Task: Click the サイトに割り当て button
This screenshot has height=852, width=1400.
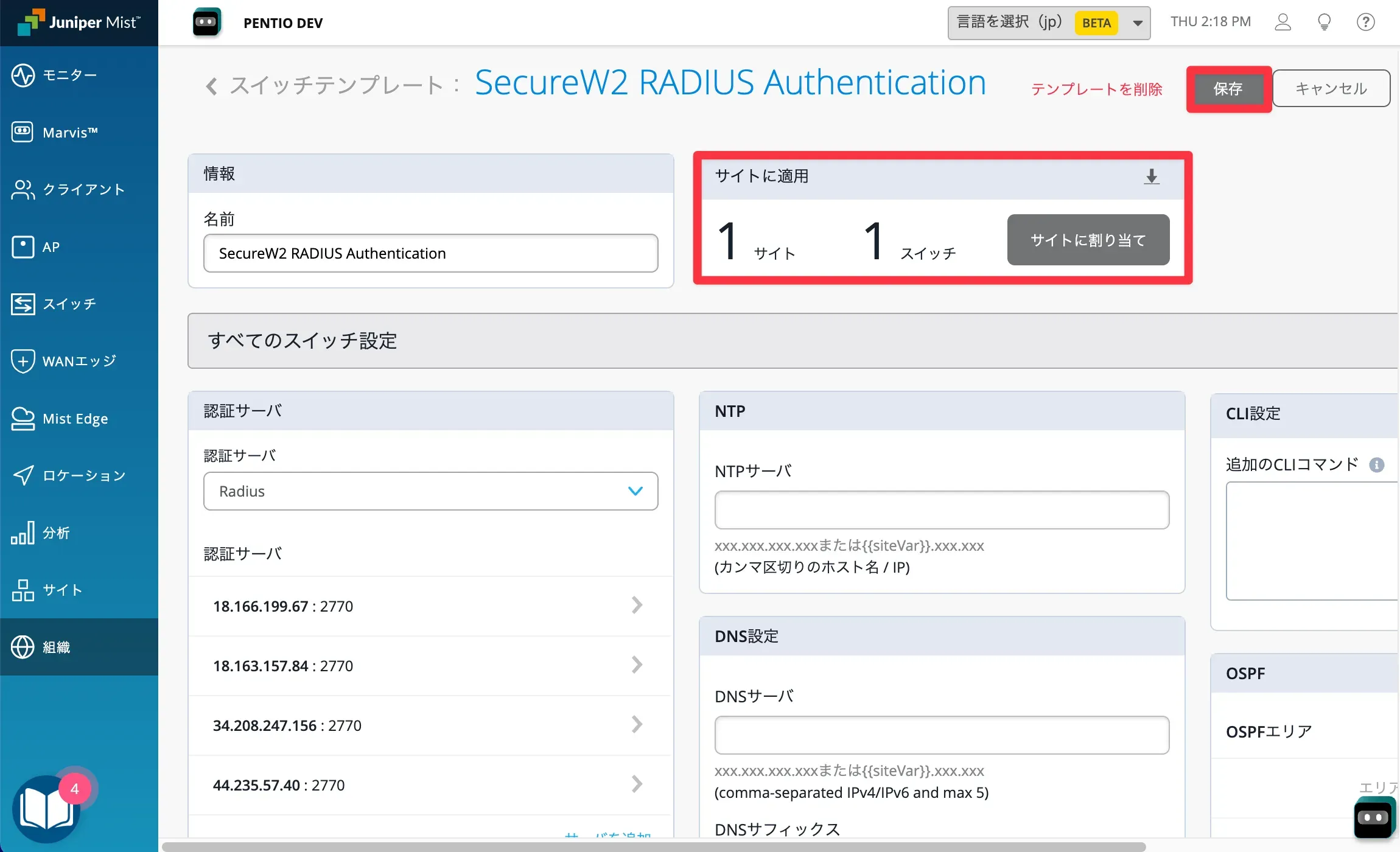Action: pos(1088,240)
